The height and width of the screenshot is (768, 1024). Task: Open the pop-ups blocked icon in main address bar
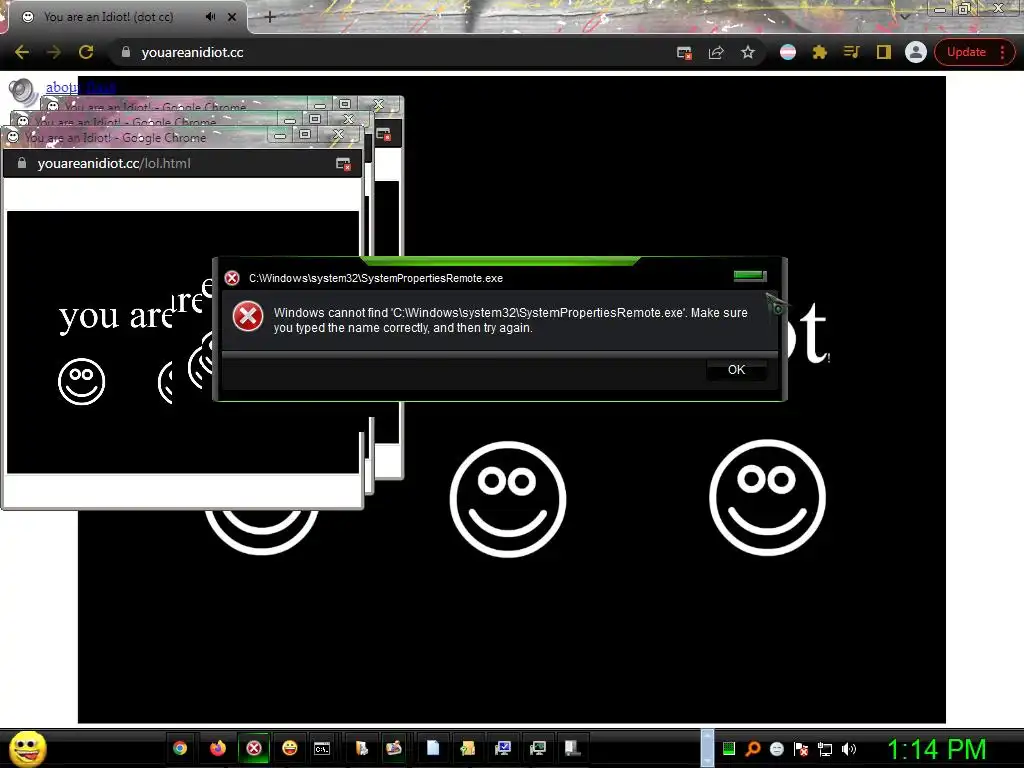coord(684,53)
